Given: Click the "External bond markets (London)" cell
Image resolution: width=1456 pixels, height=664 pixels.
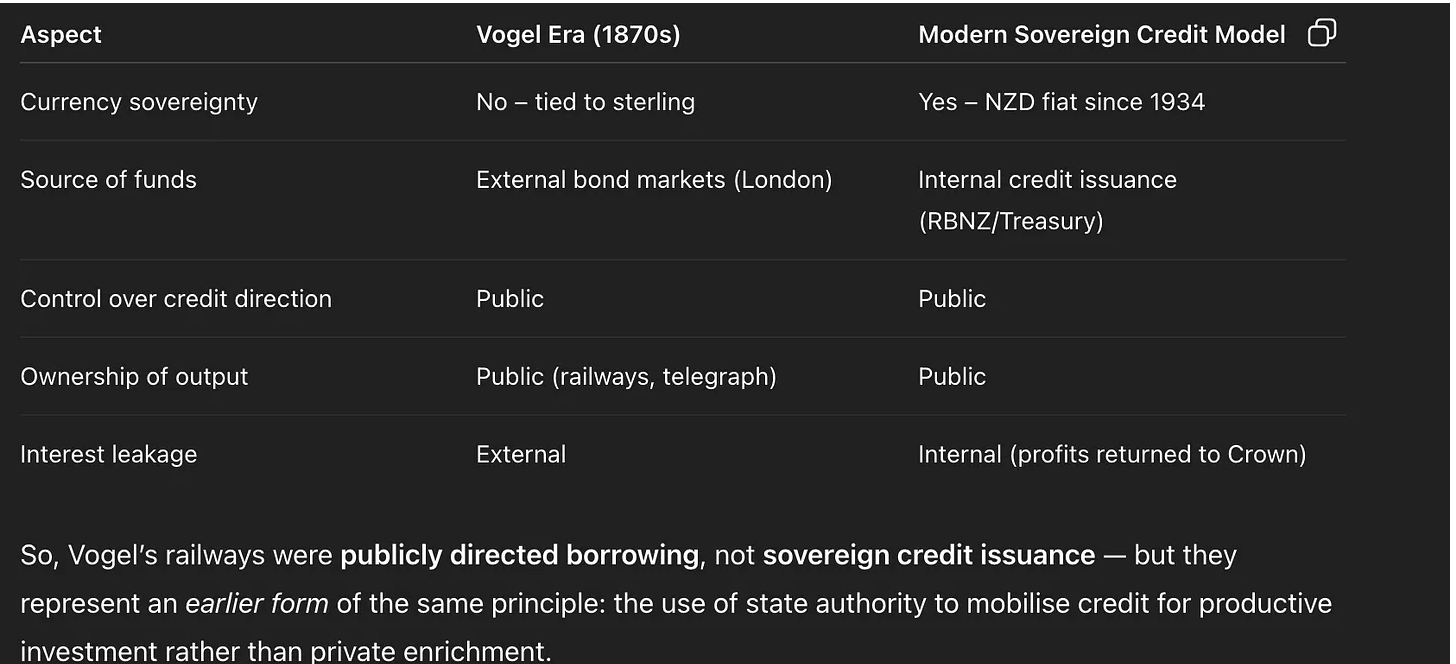Looking at the screenshot, I should (653, 180).
